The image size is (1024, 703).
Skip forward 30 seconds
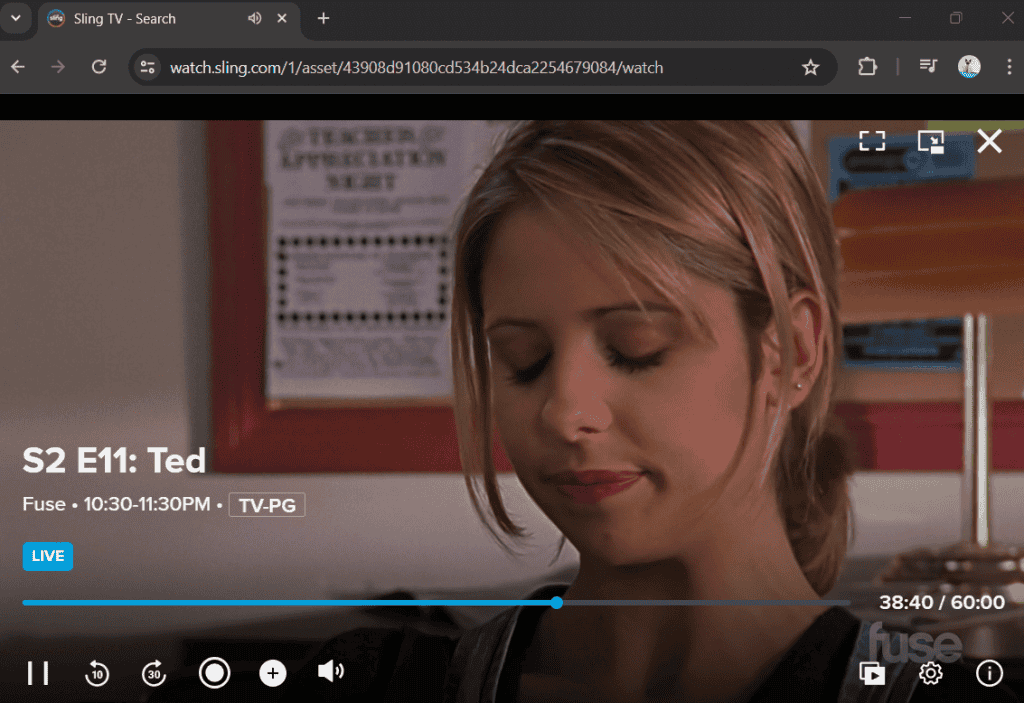(x=154, y=673)
